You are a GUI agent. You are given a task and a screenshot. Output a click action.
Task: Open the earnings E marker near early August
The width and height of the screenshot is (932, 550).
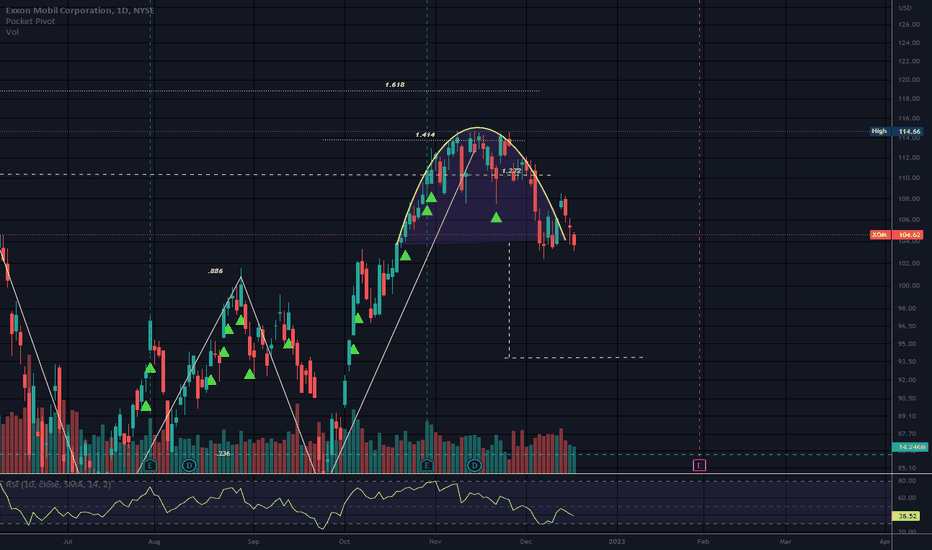(150, 465)
